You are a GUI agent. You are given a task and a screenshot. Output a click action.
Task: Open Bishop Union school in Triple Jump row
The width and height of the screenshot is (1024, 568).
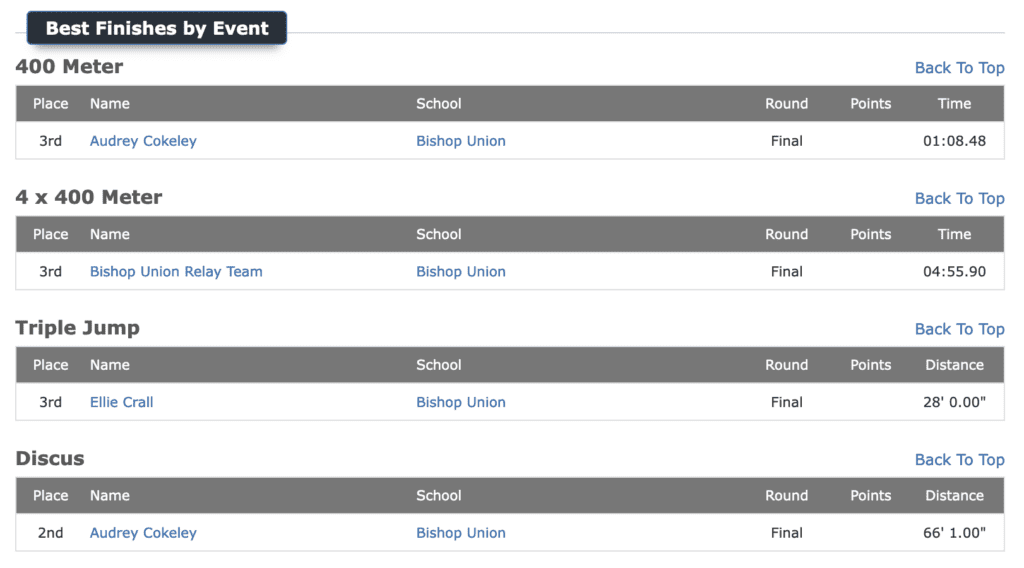tap(461, 402)
